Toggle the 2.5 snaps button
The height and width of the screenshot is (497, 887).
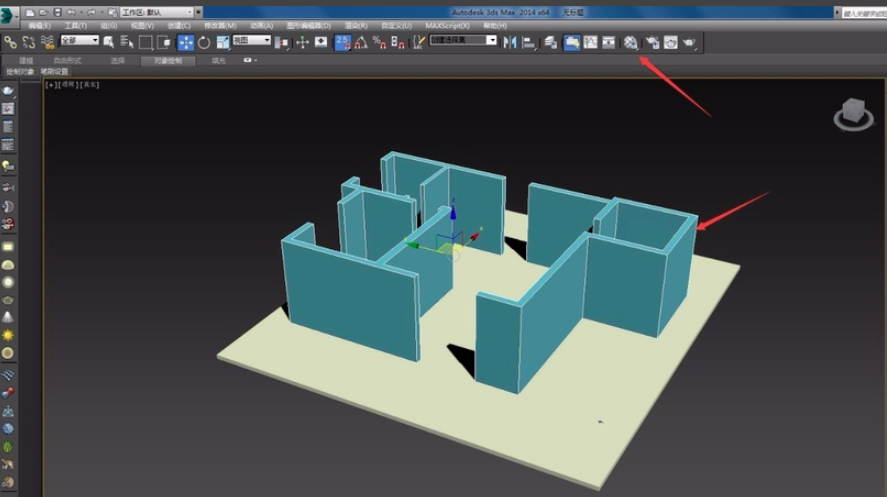[343, 42]
